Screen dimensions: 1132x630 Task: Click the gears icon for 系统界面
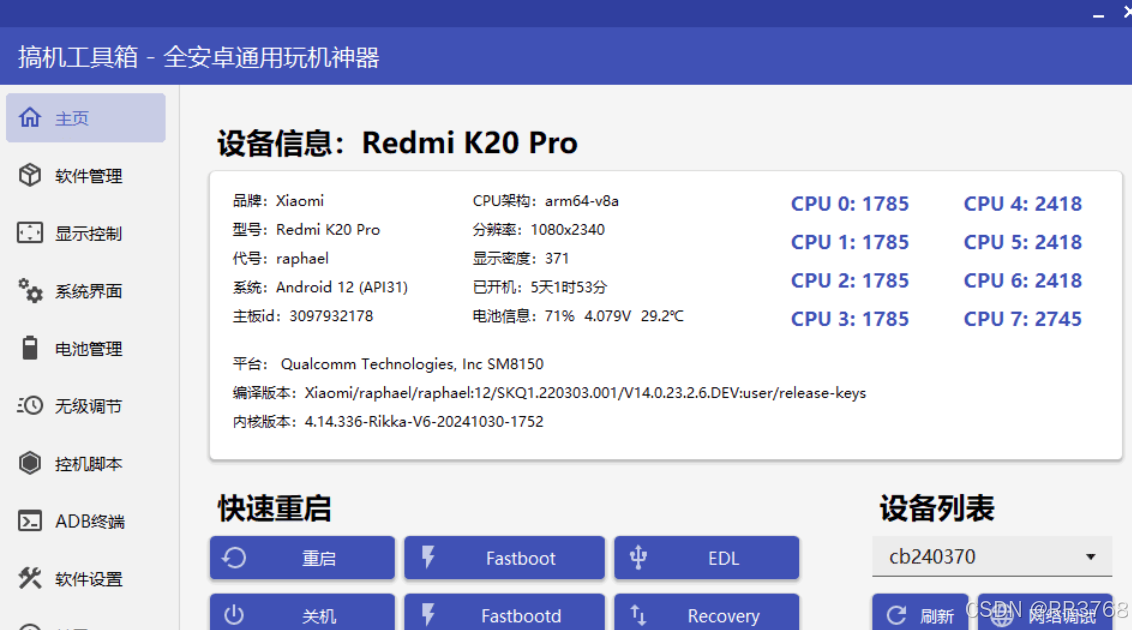[30, 290]
